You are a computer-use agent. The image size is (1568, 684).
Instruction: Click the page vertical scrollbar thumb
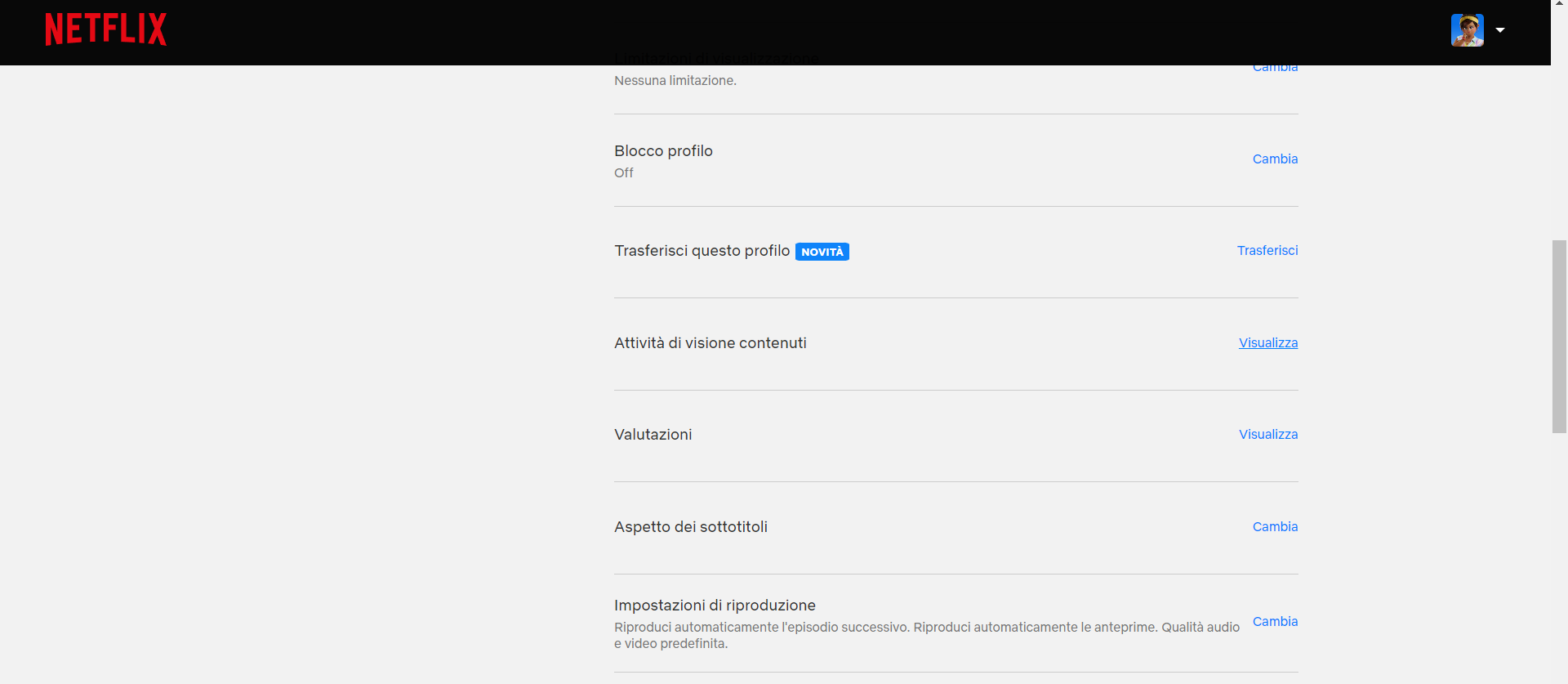pos(1559,337)
